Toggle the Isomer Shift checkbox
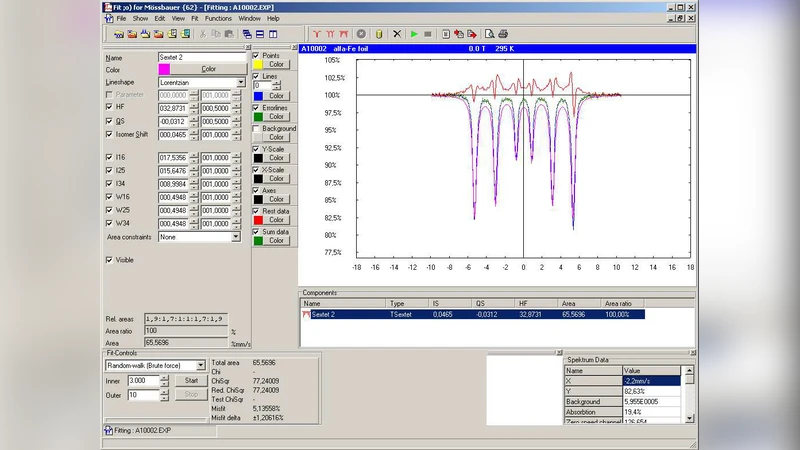 point(109,133)
